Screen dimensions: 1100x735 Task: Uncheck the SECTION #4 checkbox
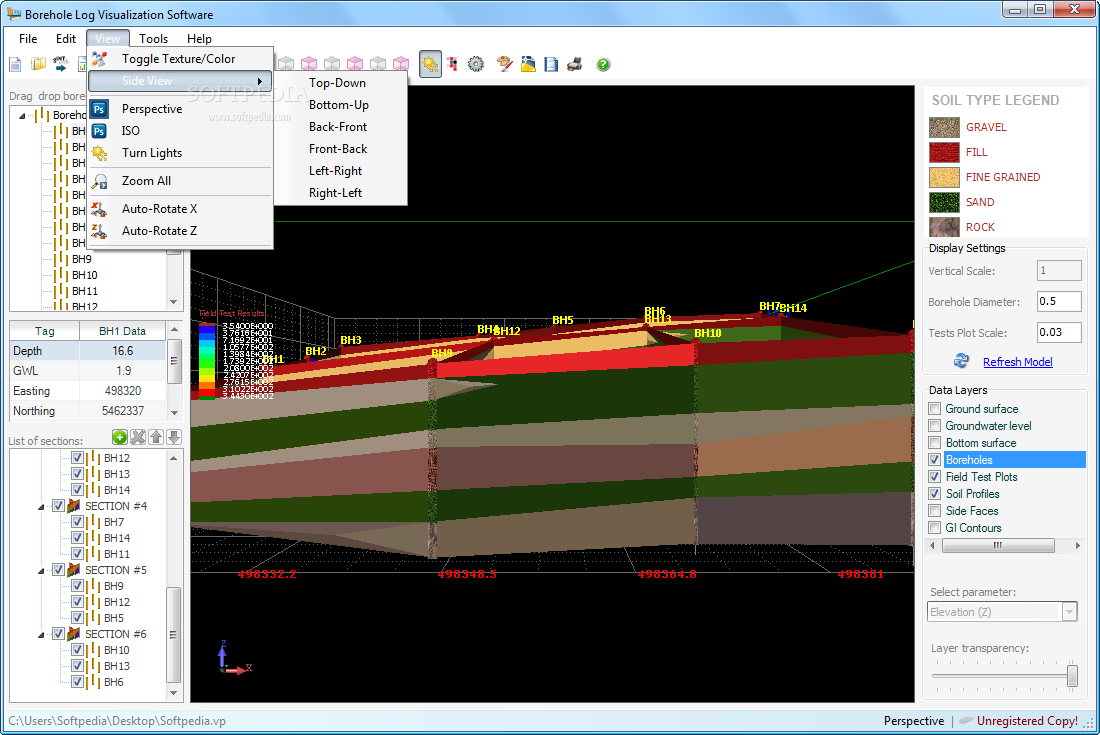(x=58, y=506)
